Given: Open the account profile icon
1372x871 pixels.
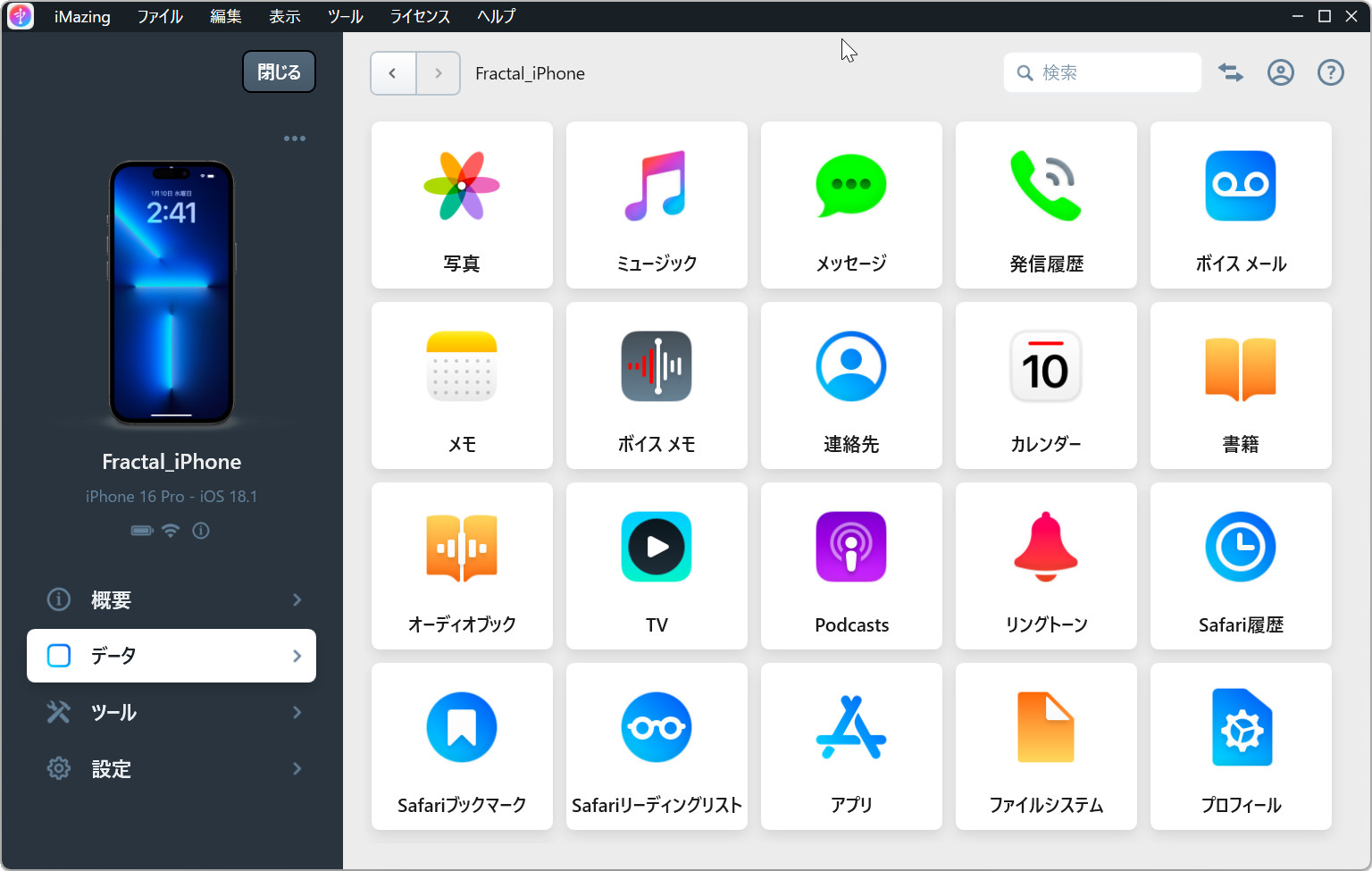Looking at the screenshot, I should coord(1281,73).
